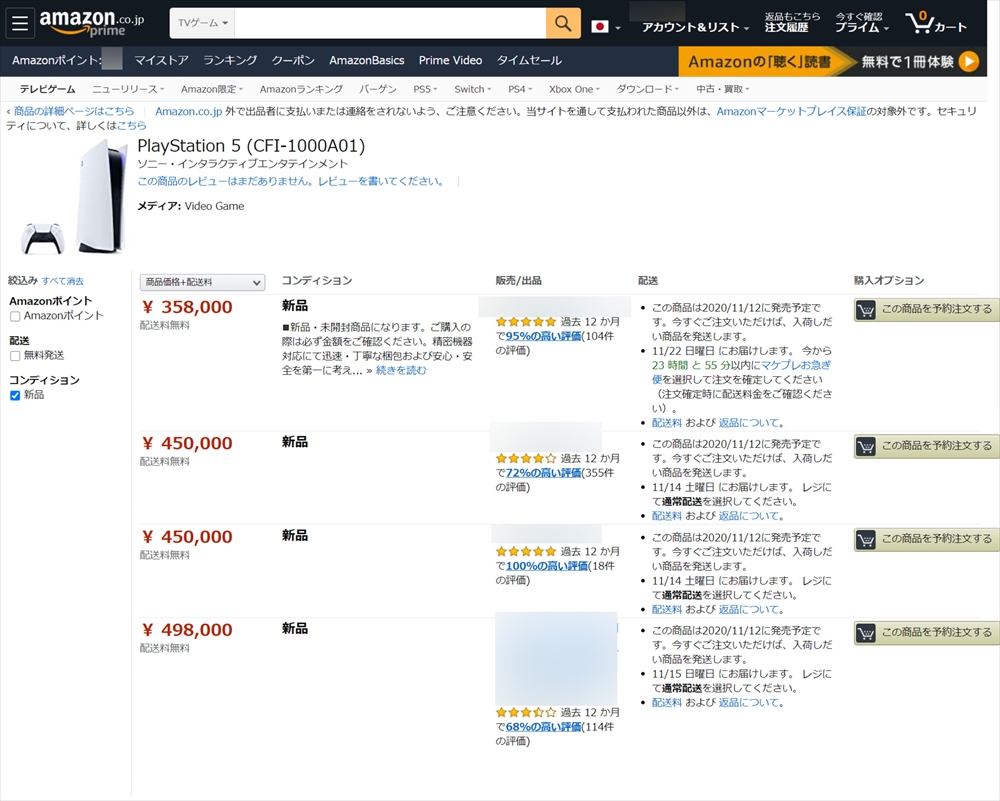Expand the ニューリリース submenu

[128, 89]
